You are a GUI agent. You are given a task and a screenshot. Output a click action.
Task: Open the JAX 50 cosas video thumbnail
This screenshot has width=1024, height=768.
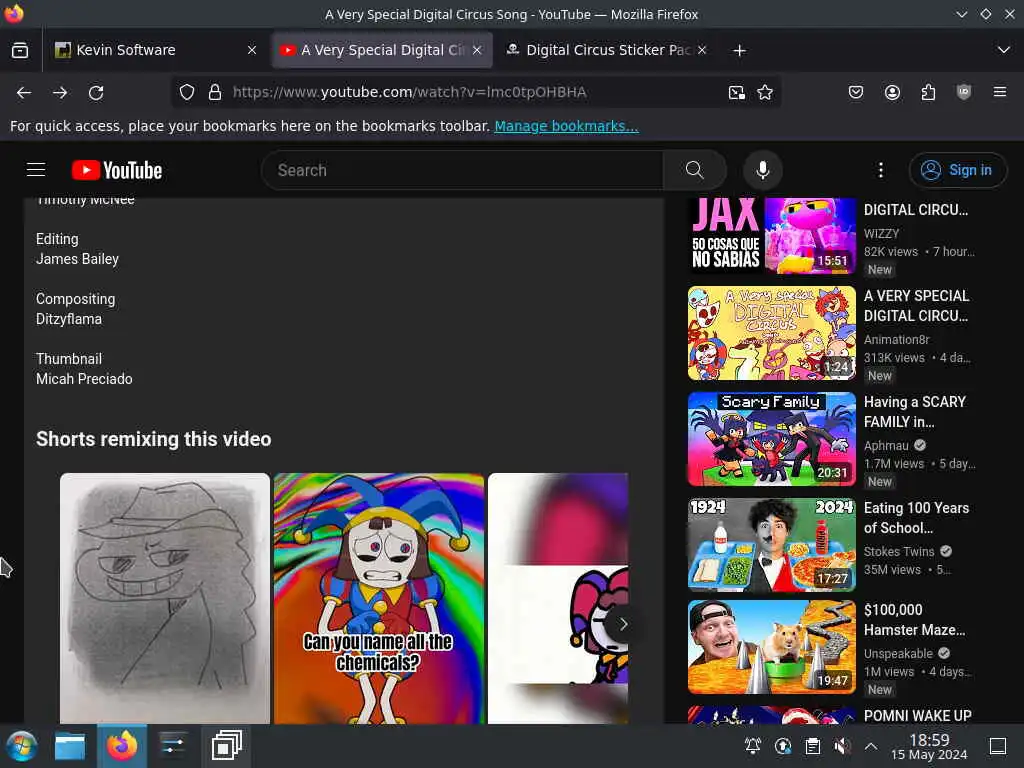coord(771,235)
